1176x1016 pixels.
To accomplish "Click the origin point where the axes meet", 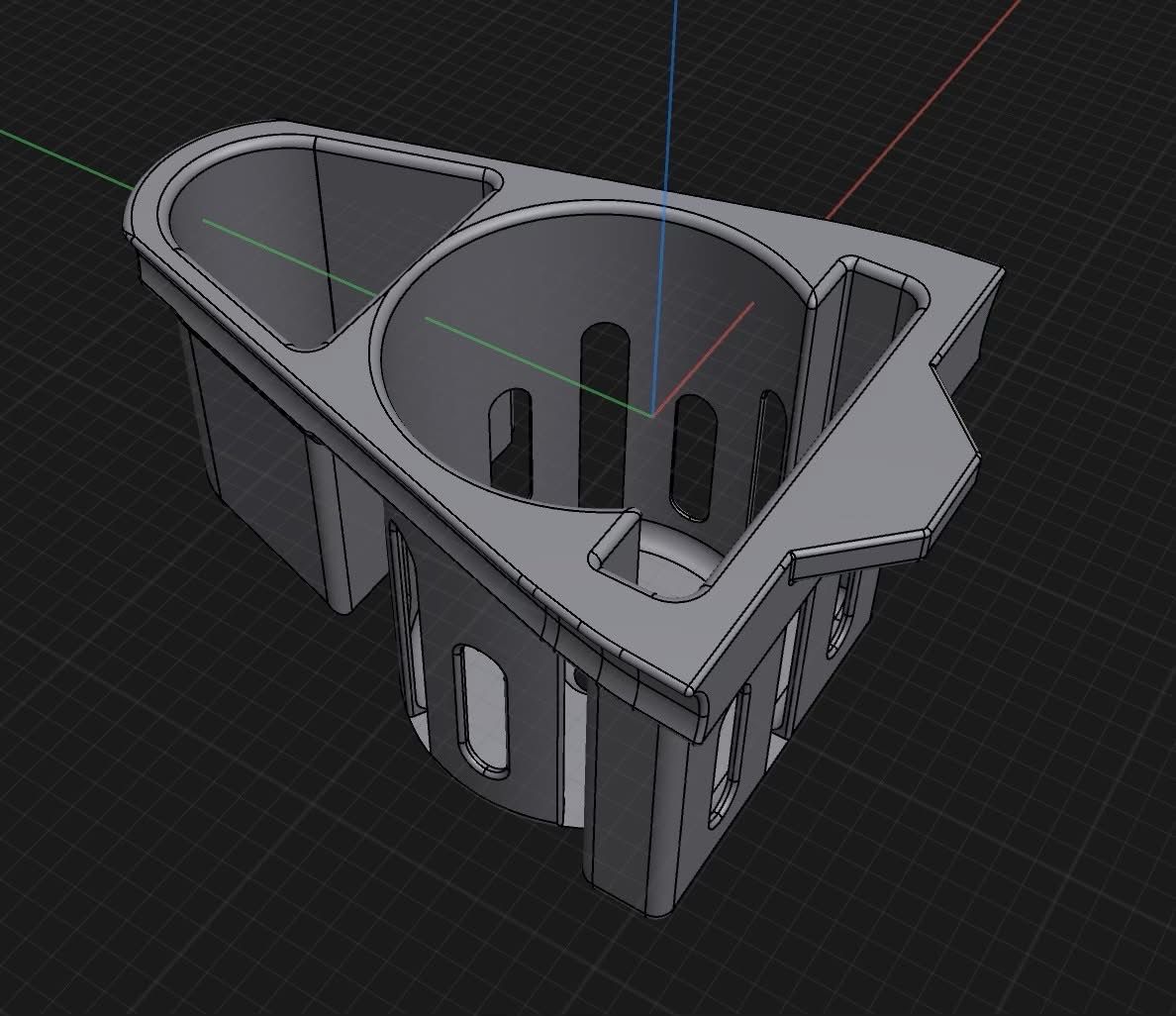I will coord(650,415).
